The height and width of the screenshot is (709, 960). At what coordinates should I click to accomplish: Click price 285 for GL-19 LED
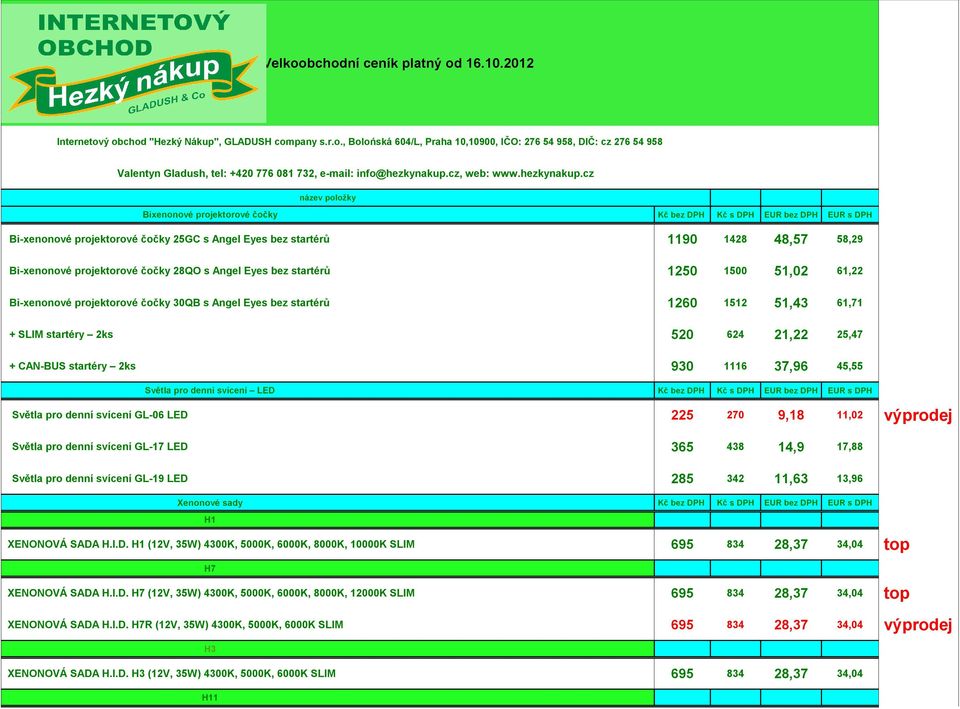tap(682, 479)
